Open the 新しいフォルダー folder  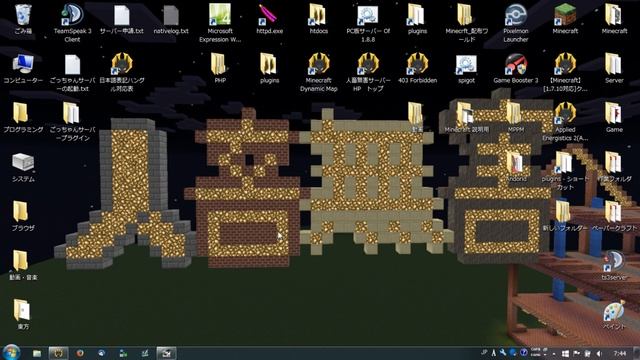click(x=565, y=216)
